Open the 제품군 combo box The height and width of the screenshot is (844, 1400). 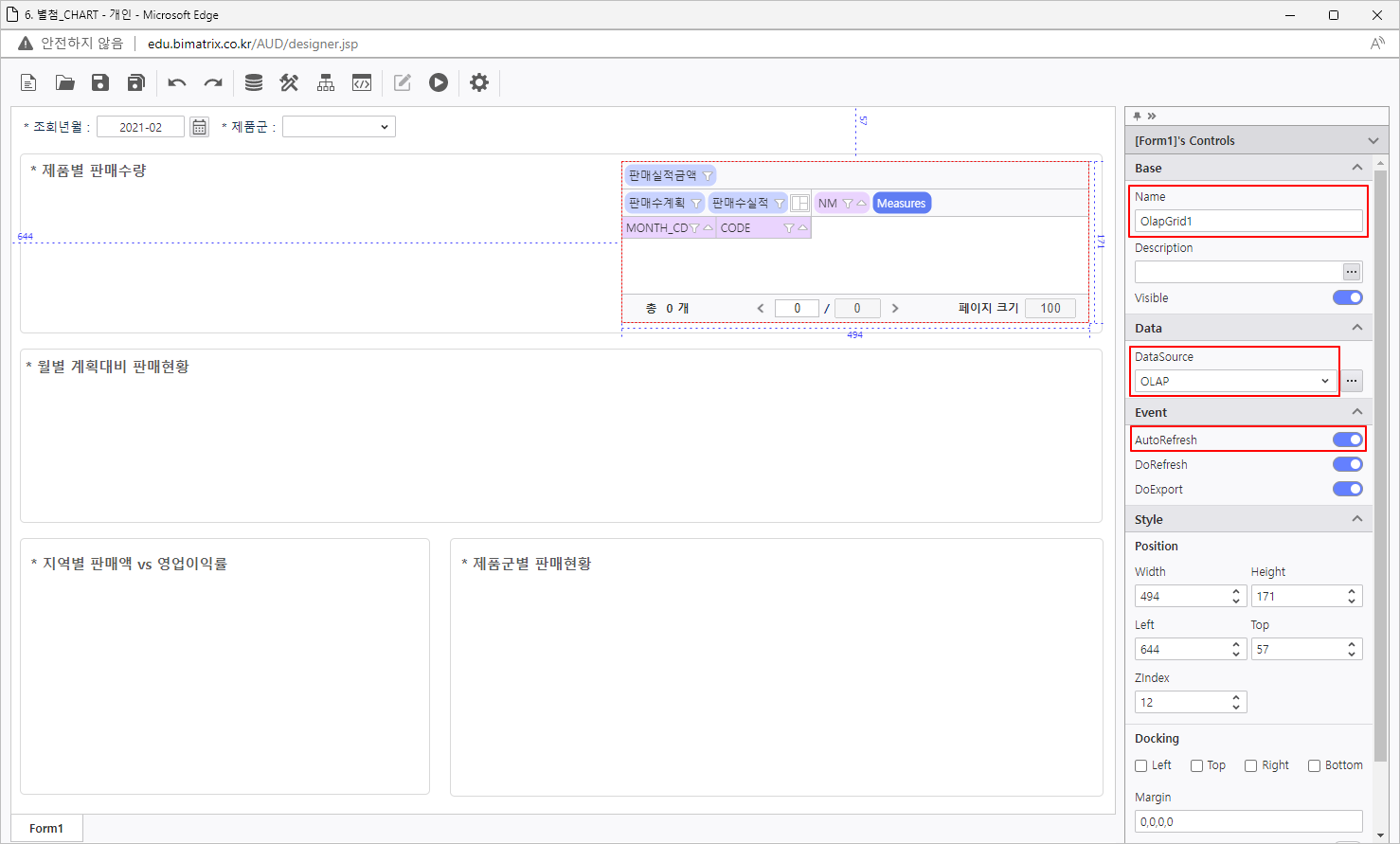[338, 127]
